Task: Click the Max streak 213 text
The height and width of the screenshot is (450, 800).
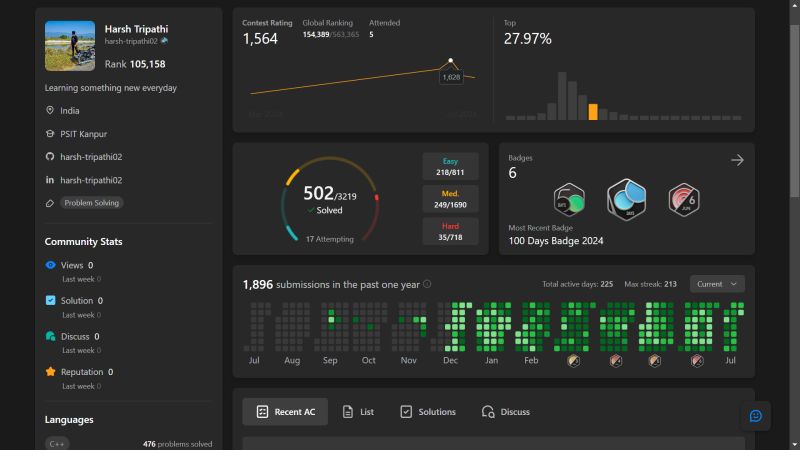Action: click(651, 284)
